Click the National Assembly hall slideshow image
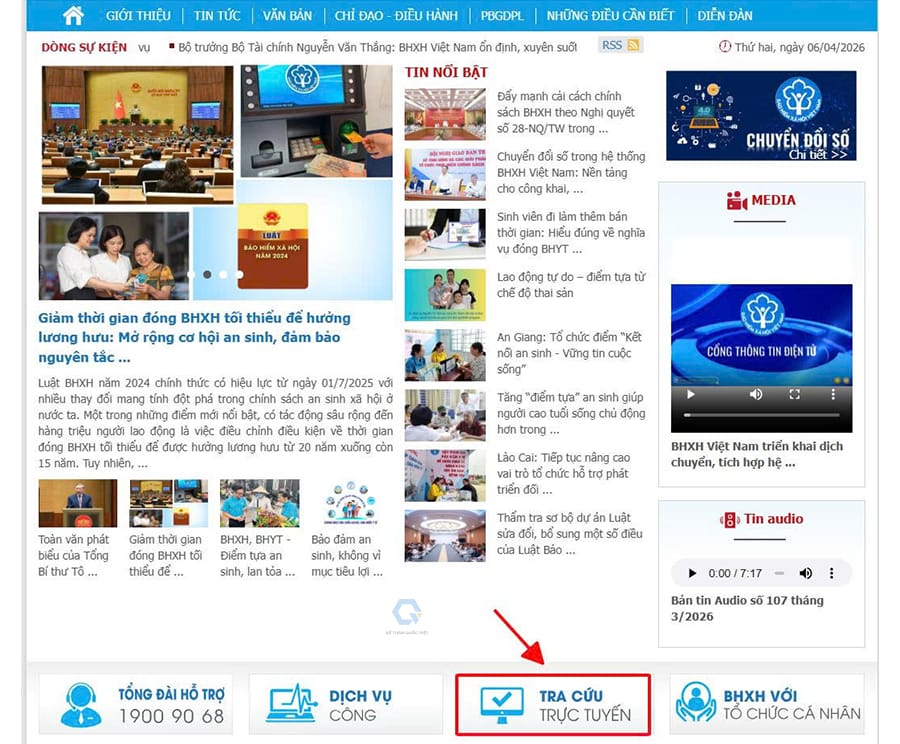Image resolution: width=900 pixels, height=744 pixels. click(138, 135)
